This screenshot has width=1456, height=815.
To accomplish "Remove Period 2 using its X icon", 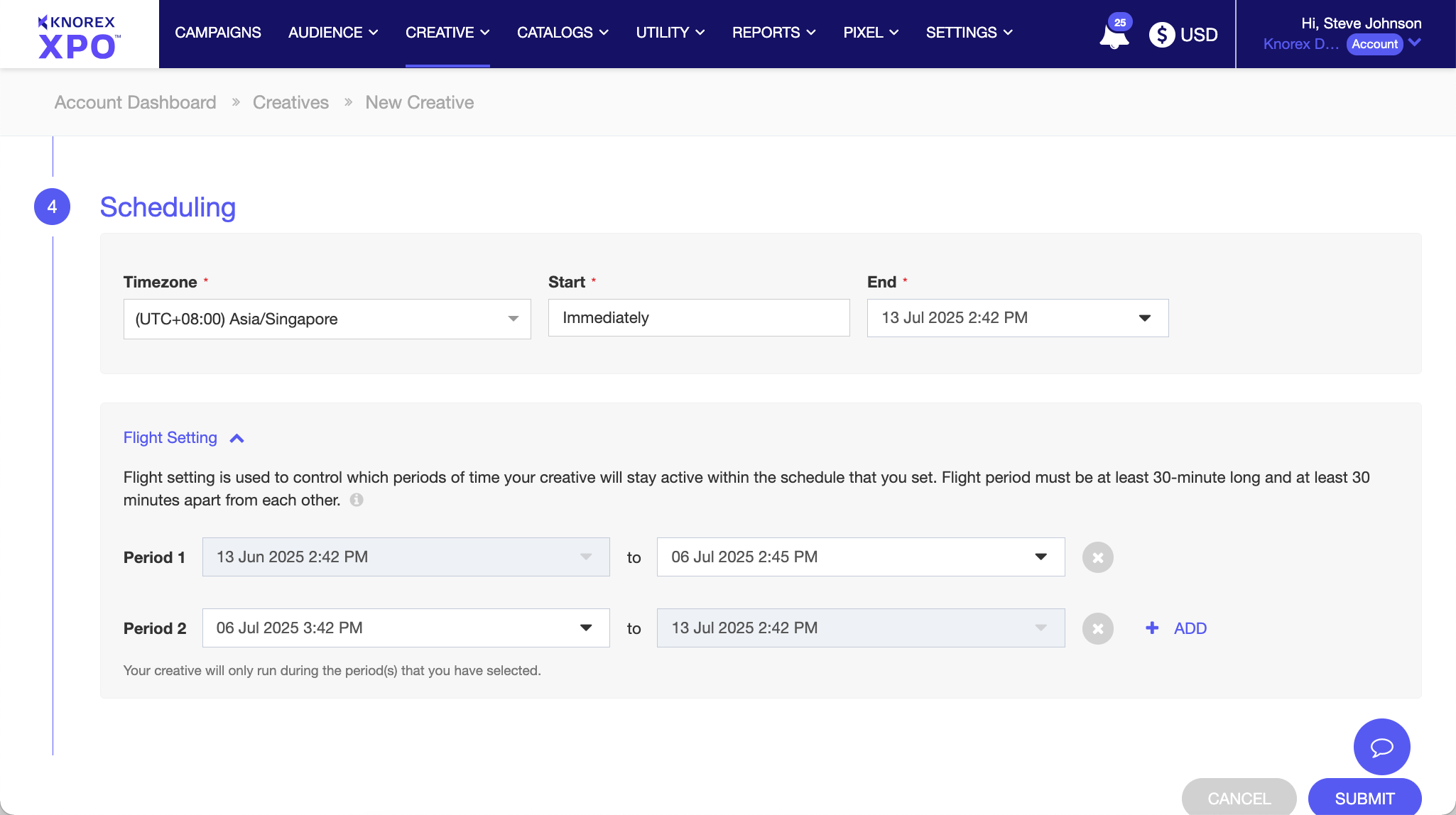I will coord(1097,628).
